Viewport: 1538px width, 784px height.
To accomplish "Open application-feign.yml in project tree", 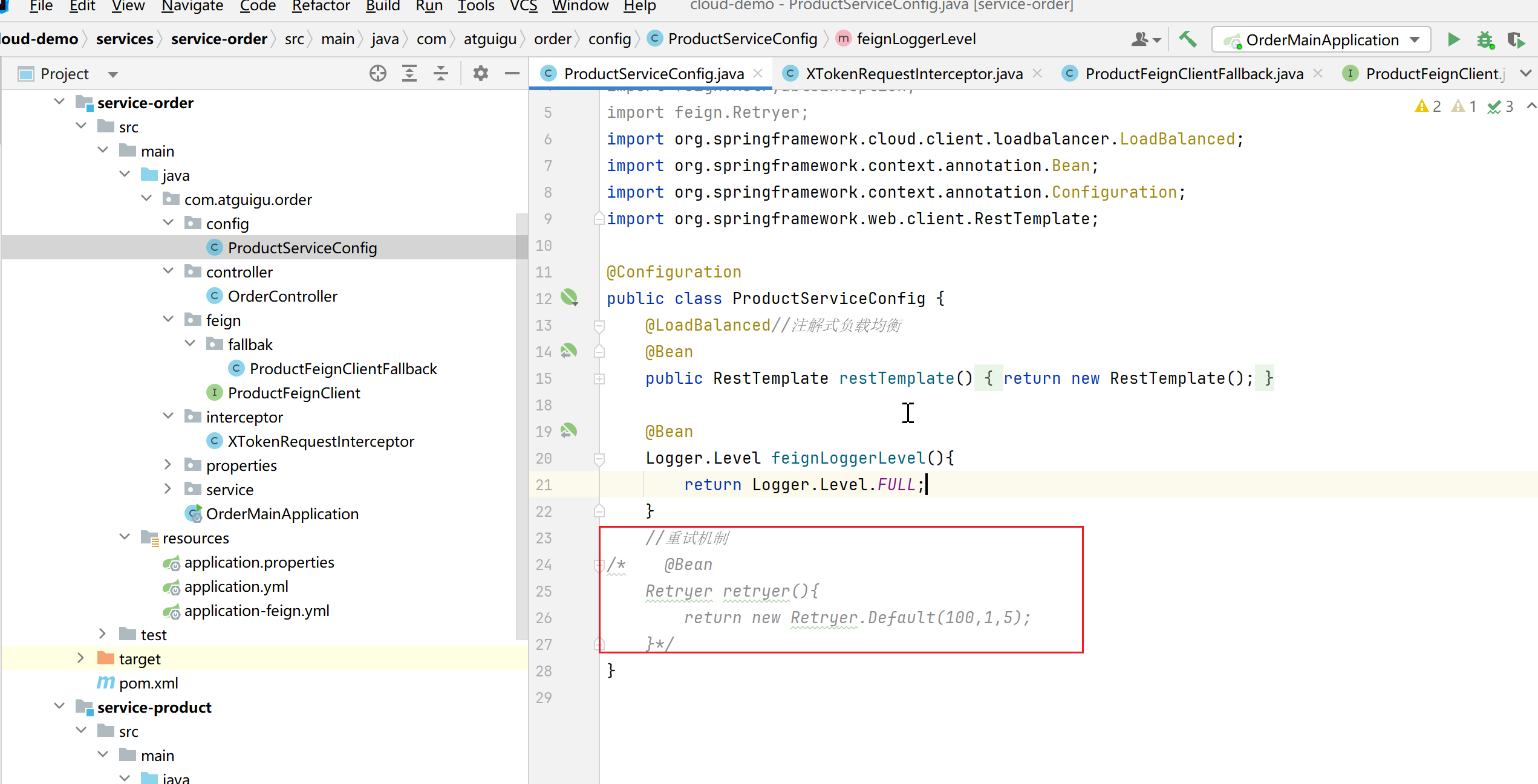I will tap(256, 611).
